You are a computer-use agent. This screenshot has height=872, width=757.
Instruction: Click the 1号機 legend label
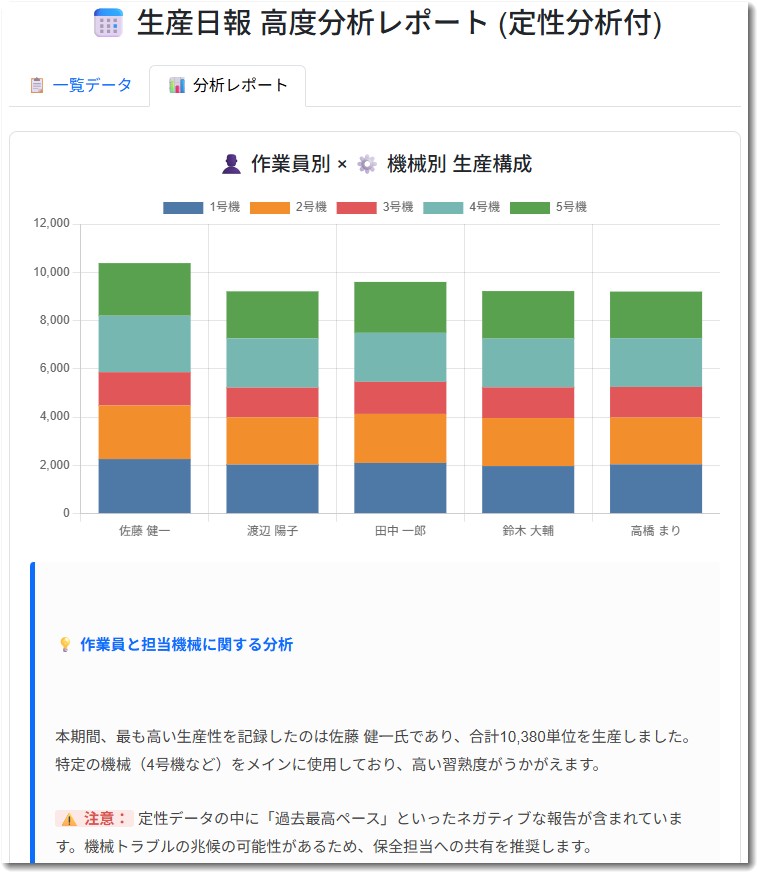(225, 207)
